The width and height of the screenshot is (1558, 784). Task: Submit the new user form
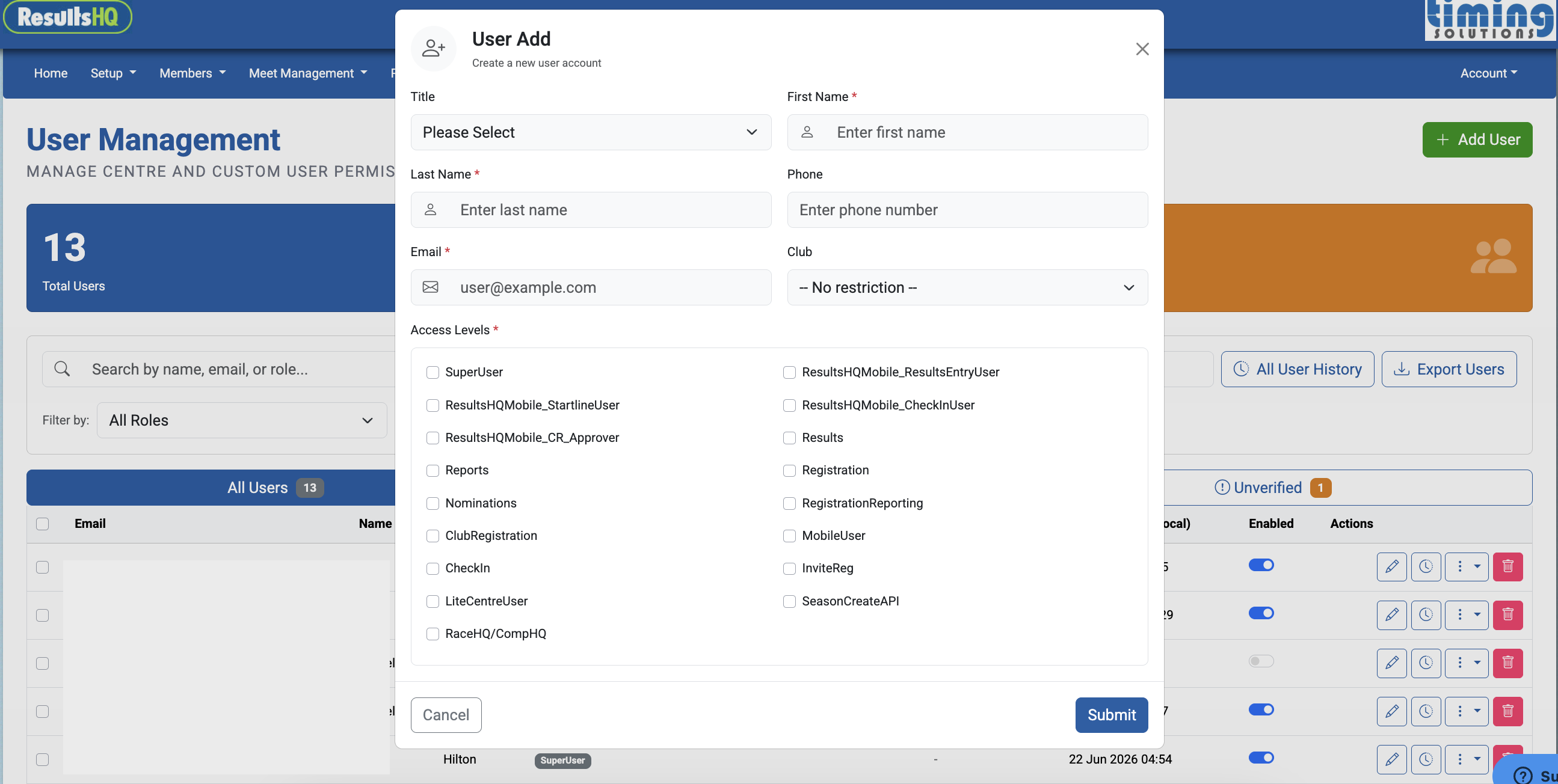coord(1111,714)
